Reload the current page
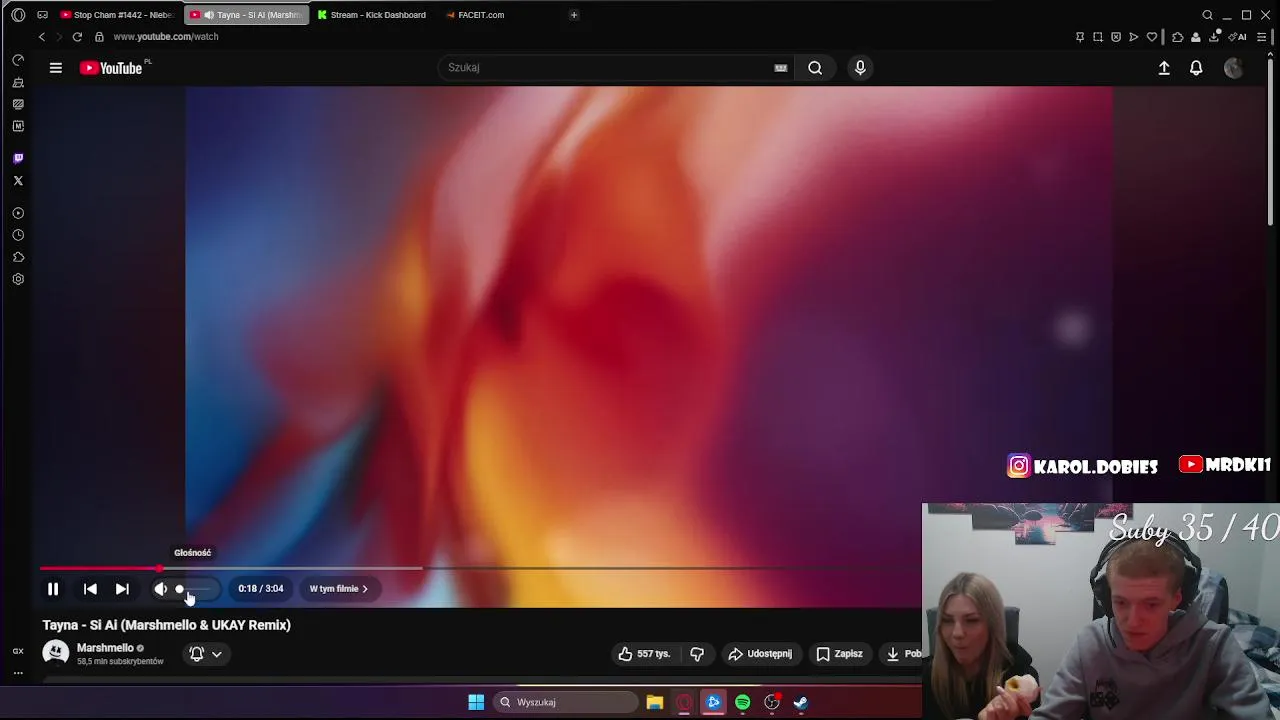 point(77,37)
